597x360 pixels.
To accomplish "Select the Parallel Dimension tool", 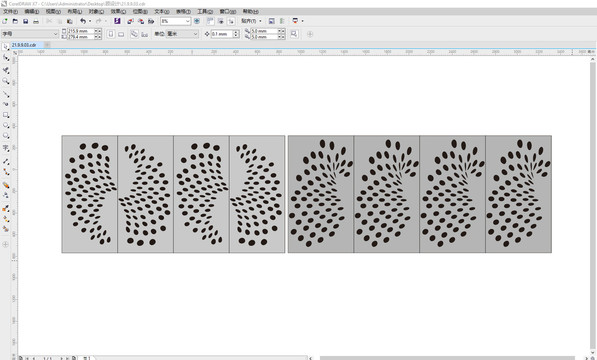I will point(6,161).
